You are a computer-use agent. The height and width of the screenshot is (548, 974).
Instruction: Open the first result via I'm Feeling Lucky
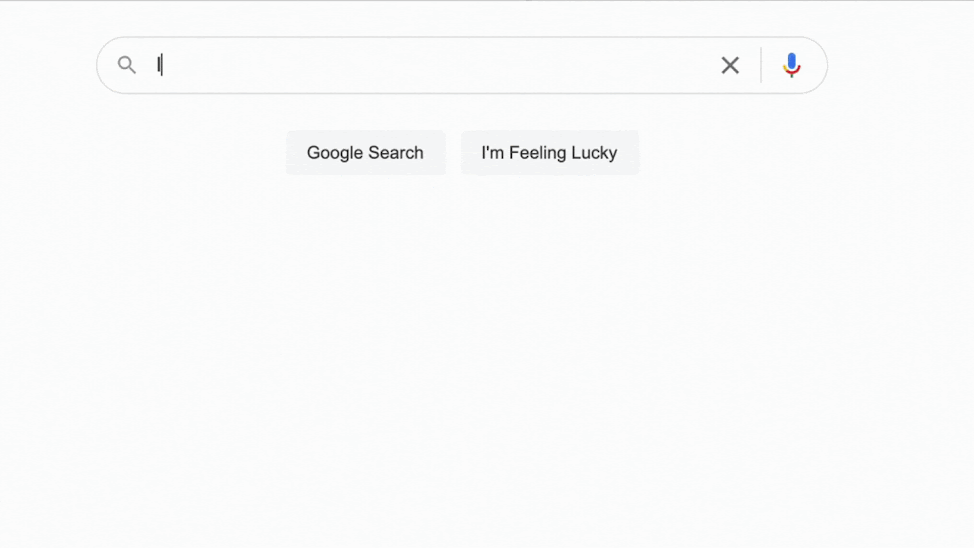pyautogui.click(x=549, y=153)
